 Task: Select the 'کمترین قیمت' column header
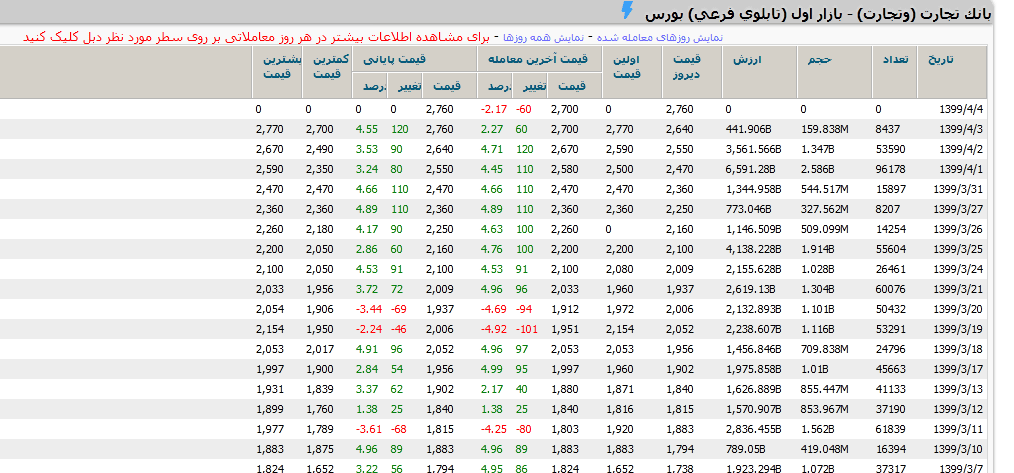[x=329, y=66]
